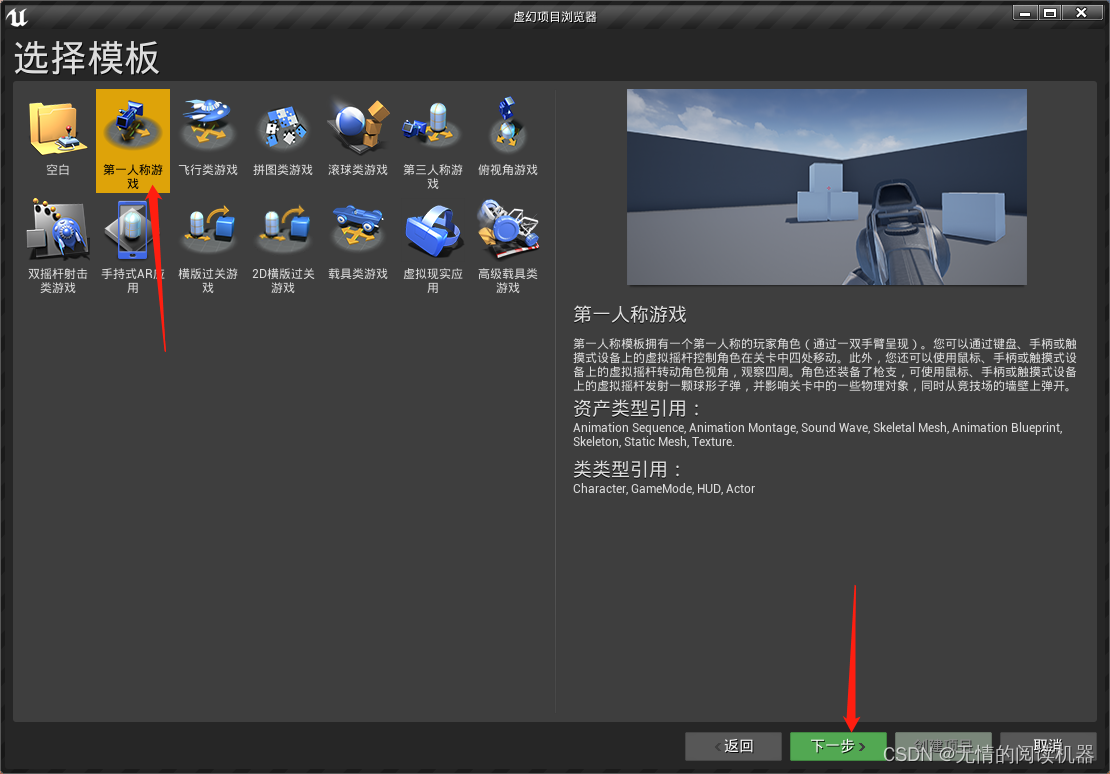This screenshot has width=1110, height=774.
Task: Click the 'Skeleton, Static Mesh, Texture.' text
Action: (654, 442)
